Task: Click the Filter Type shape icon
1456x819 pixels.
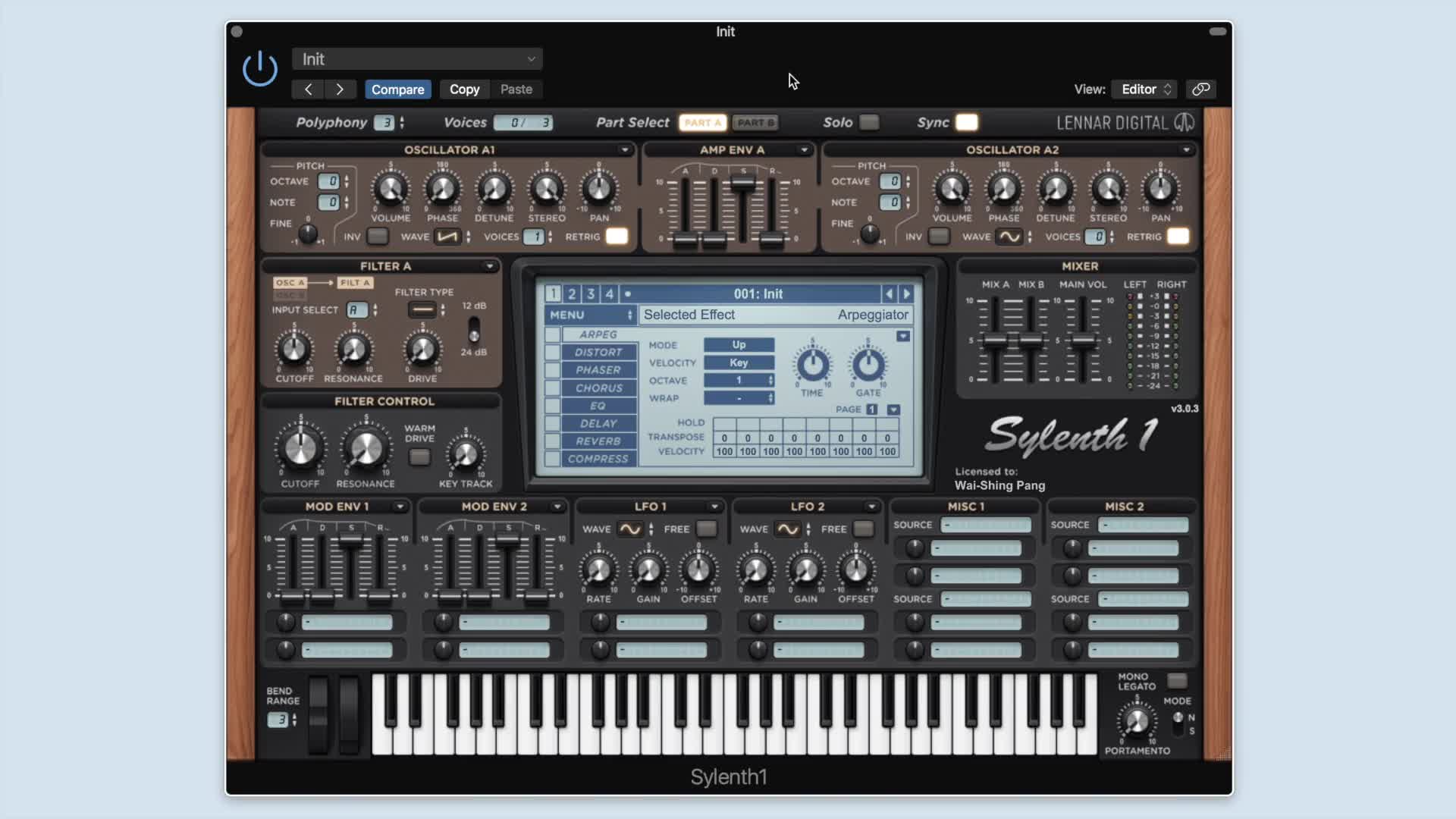Action: tap(422, 309)
